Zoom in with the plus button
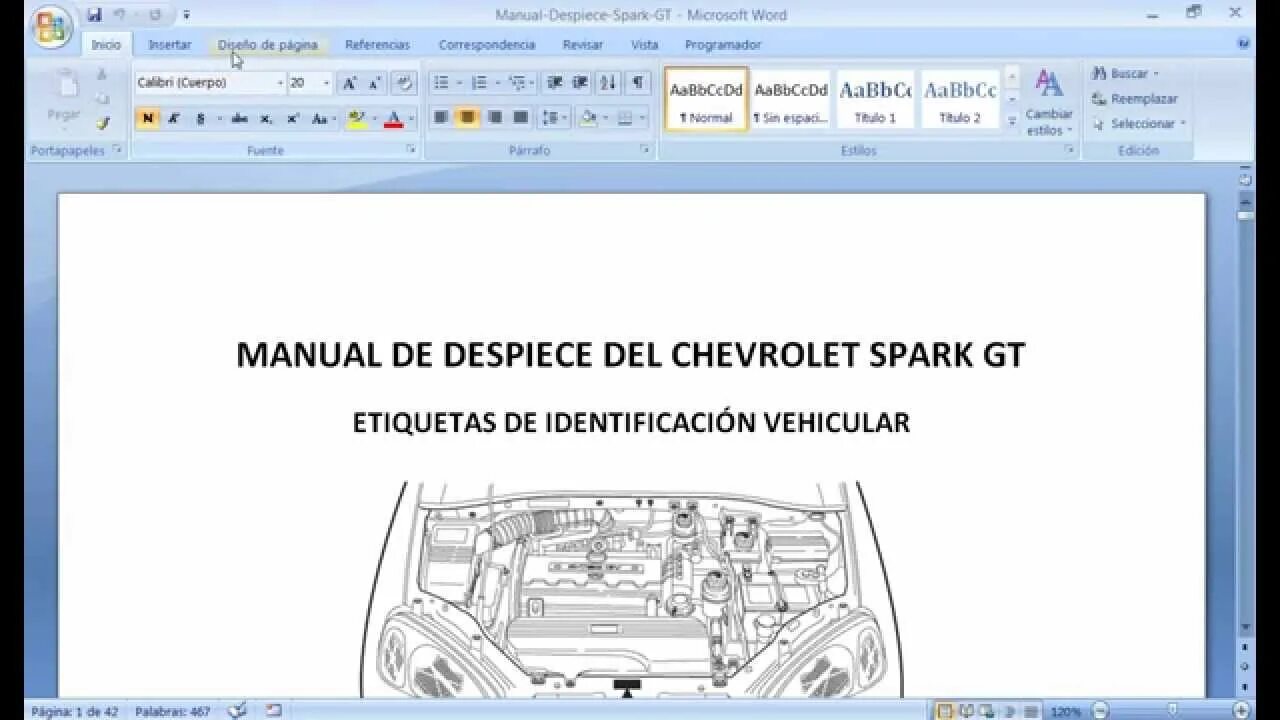Image resolution: width=1280 pixels, height=720 pixels. 1241,711
